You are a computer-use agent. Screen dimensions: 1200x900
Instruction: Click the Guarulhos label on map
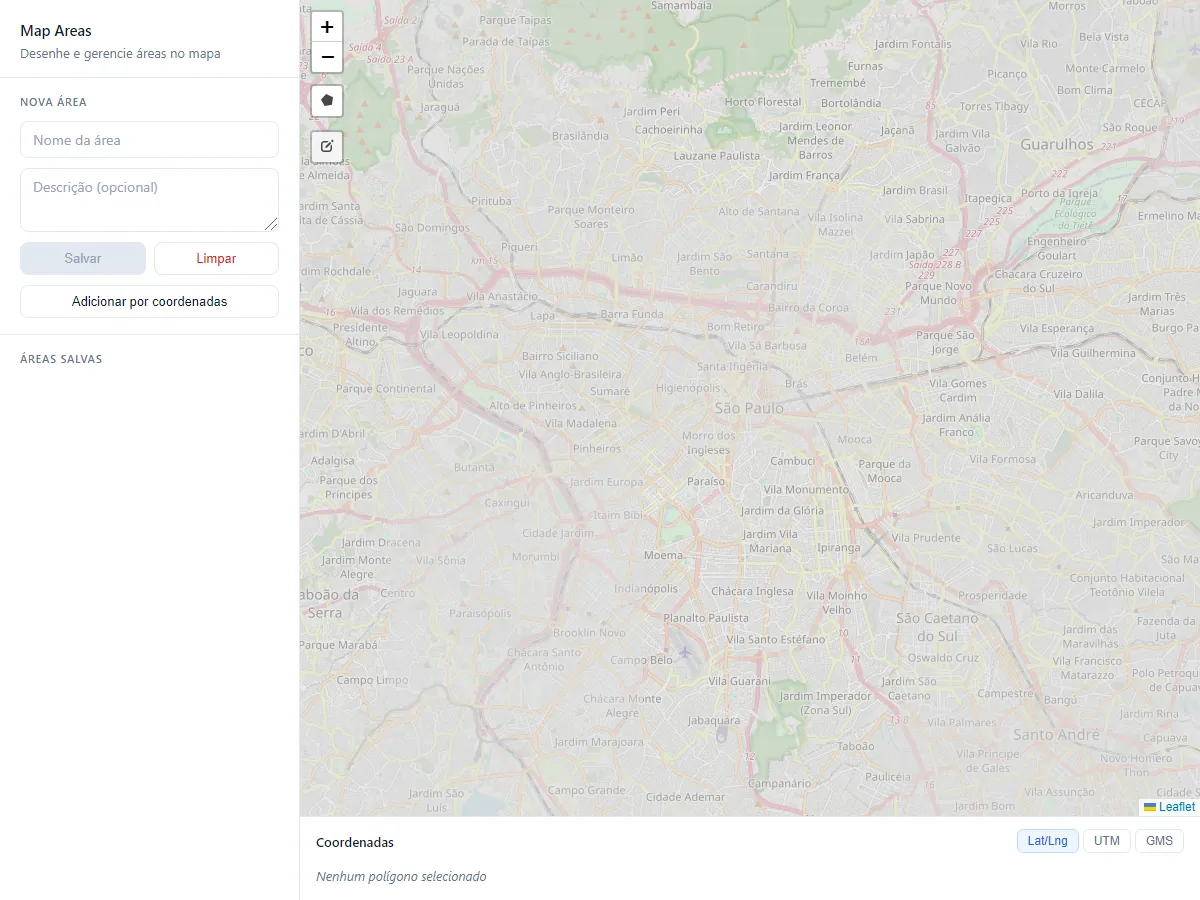tap(1057, 144)
